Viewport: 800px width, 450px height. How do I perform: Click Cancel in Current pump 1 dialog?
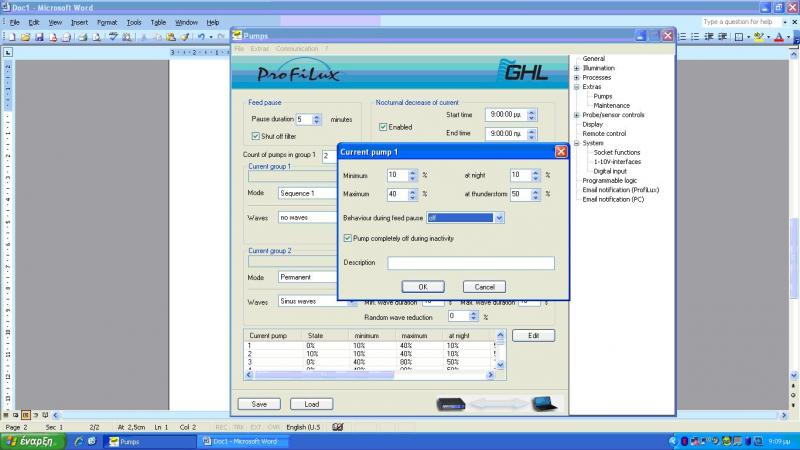[x=484, y=287]
